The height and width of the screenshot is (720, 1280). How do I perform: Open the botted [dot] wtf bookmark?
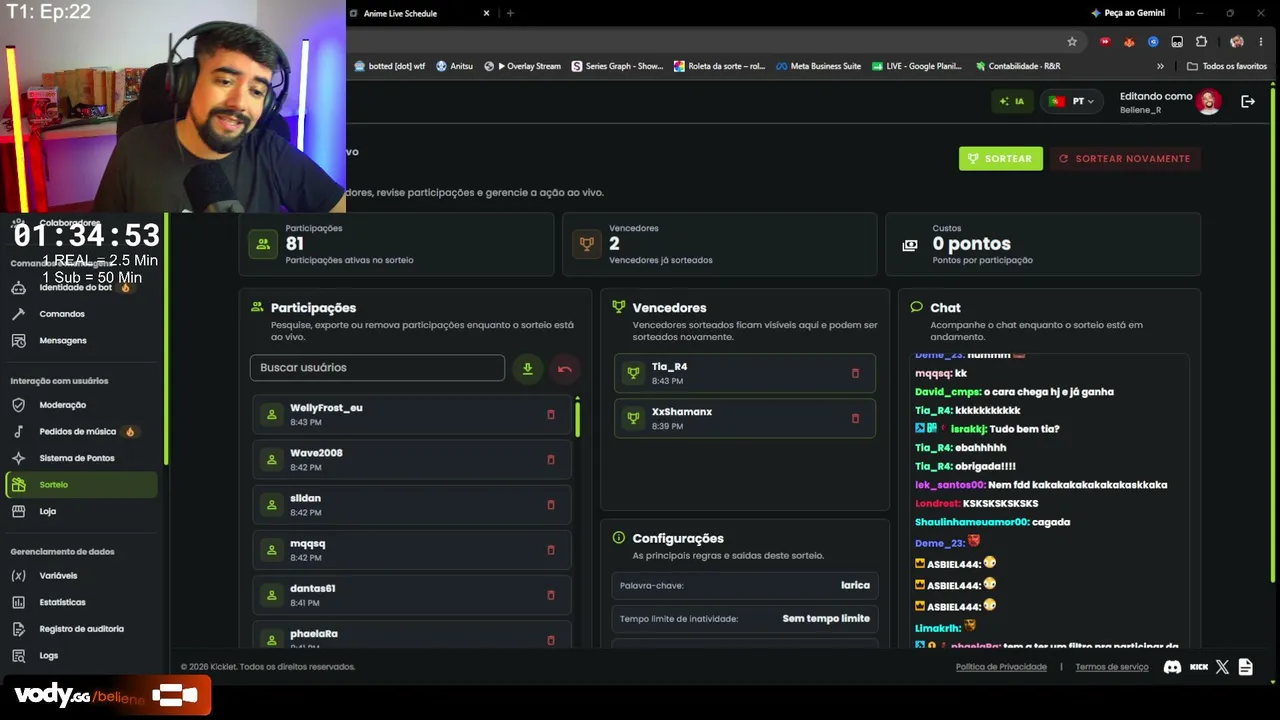coord(390,66)
